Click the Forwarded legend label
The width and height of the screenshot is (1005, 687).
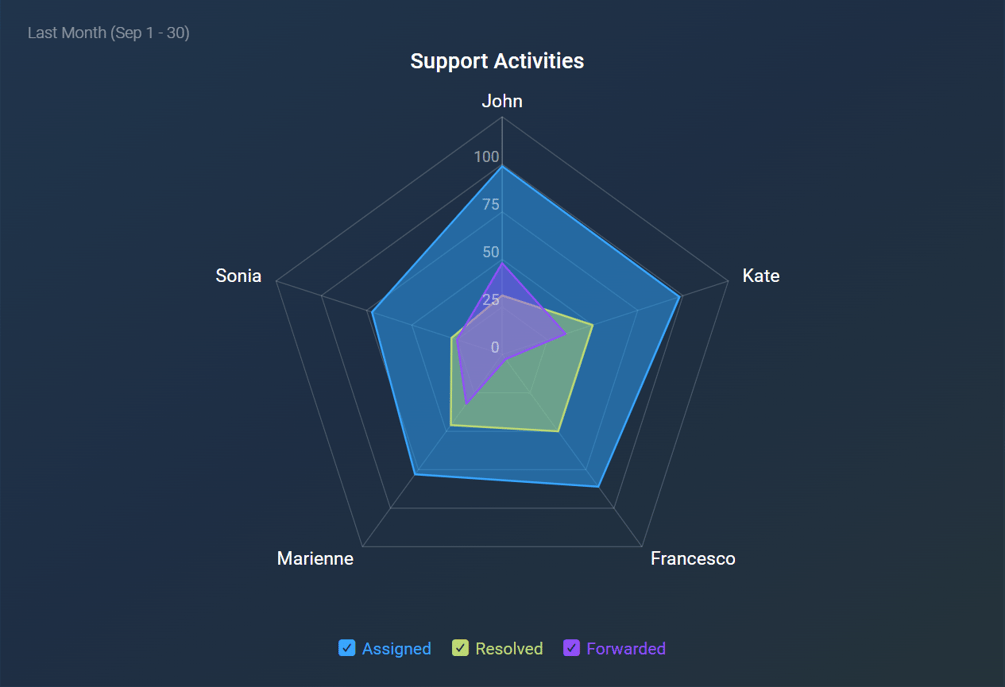(626, 648)
